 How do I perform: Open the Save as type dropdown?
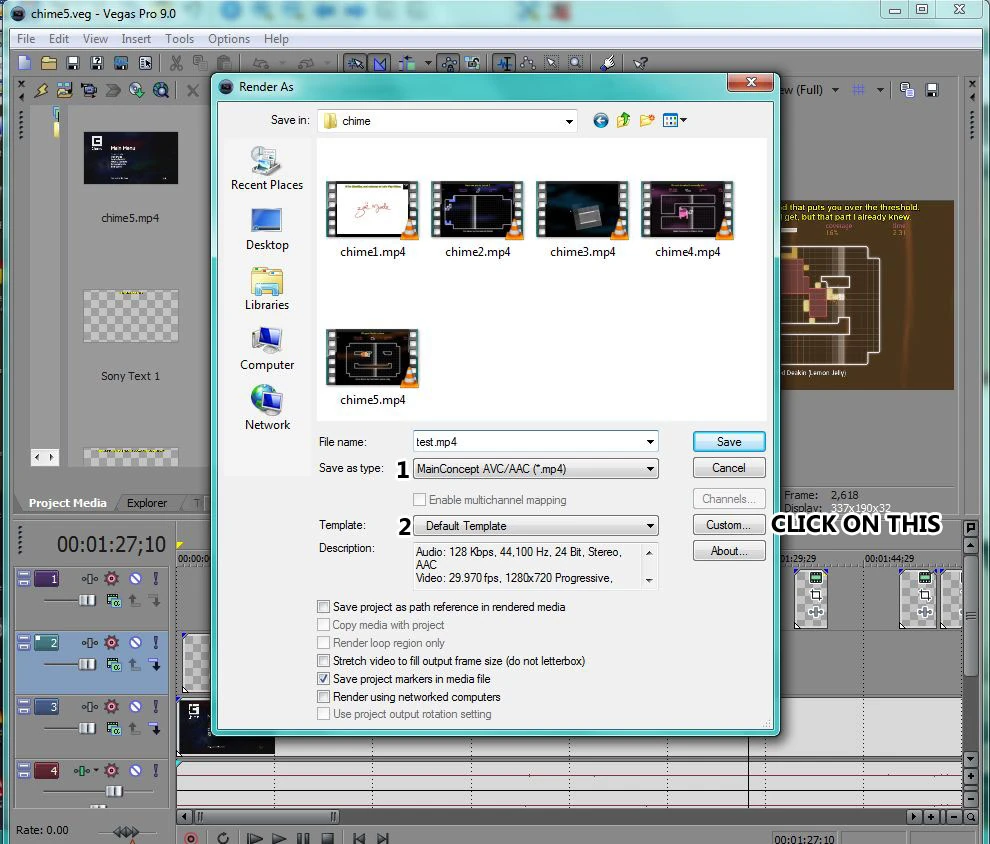click(650, 468)
